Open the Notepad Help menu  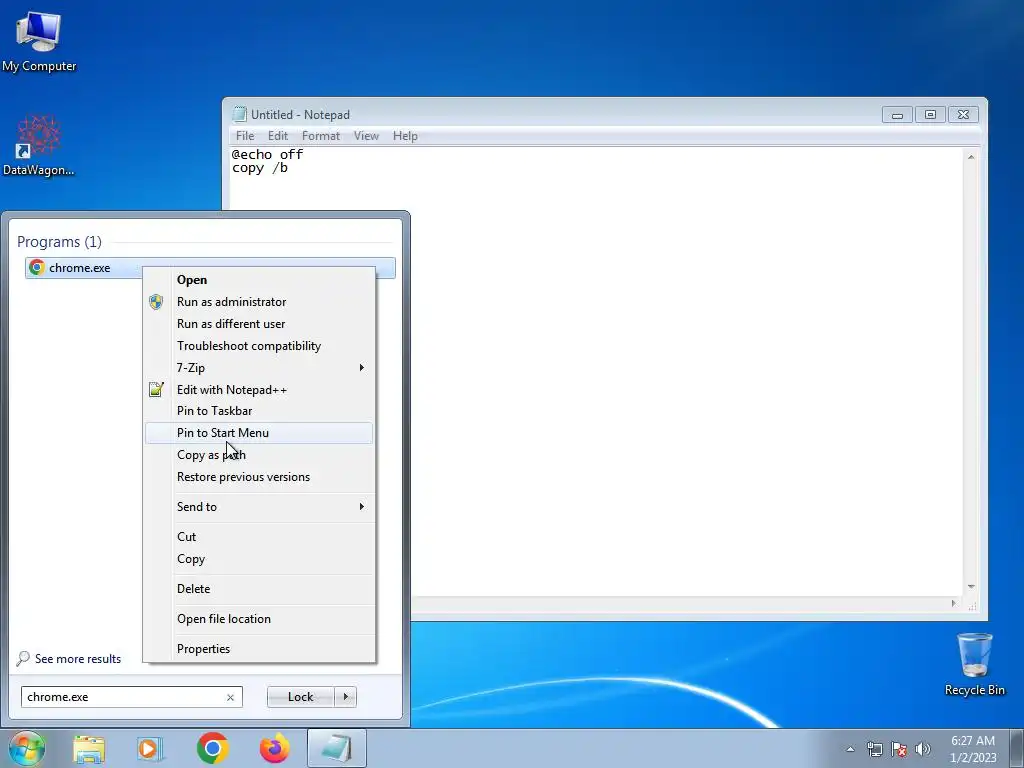[x=405, y=136]
